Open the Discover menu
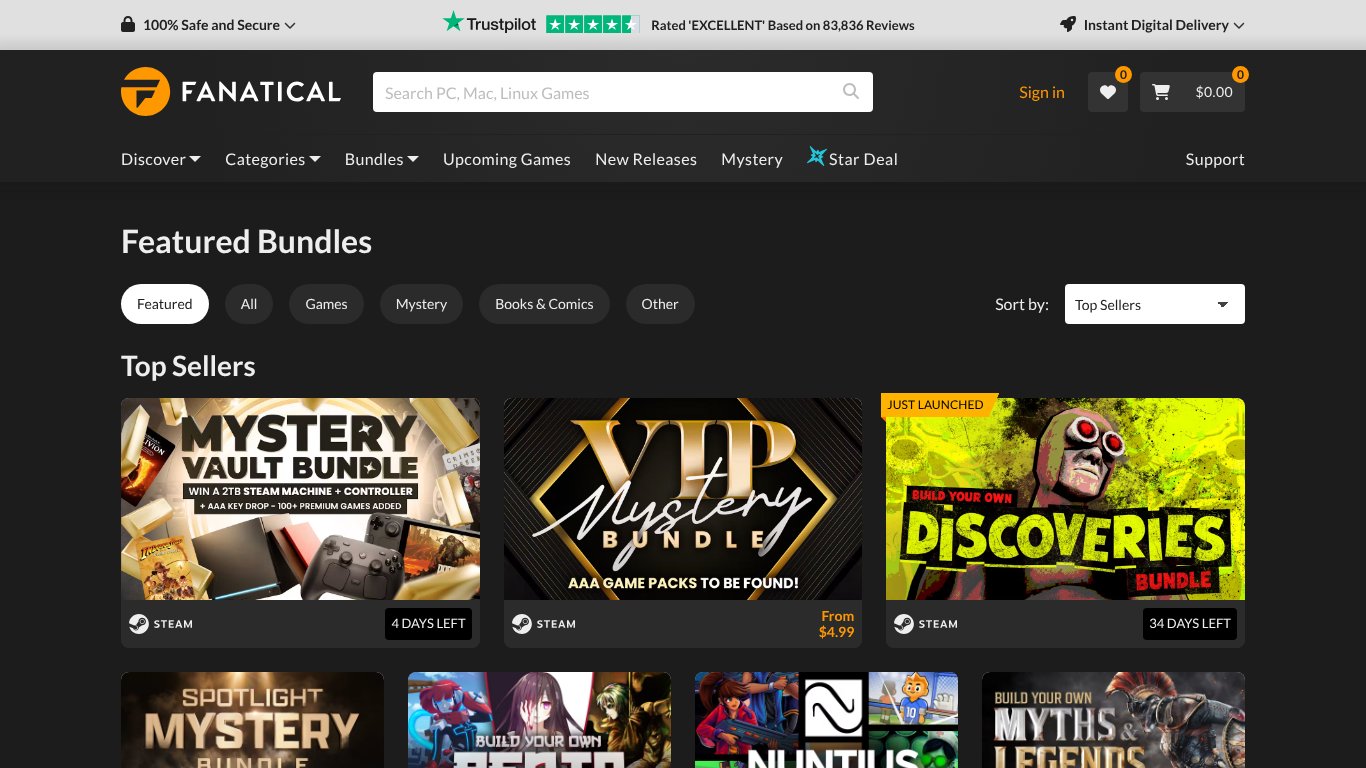The width and height of the screenshot is (1366, 768). (161, 159)
